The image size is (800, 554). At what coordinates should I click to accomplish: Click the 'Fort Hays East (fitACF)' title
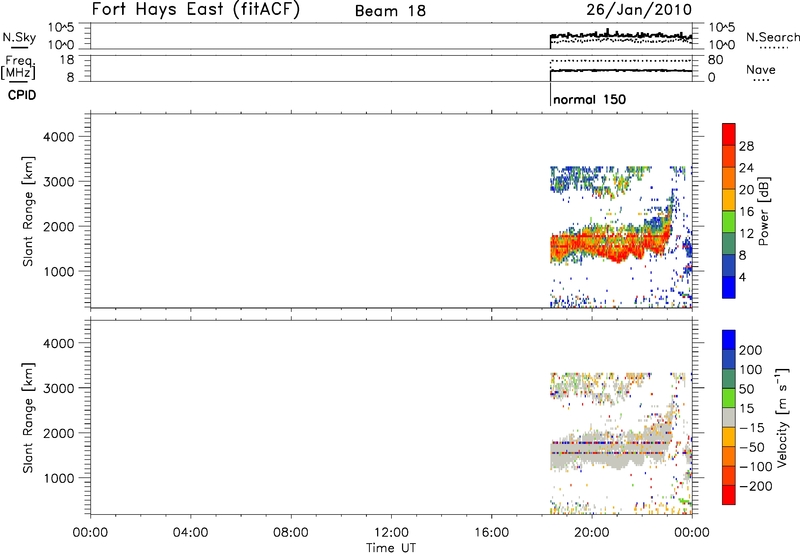[195, 10]
